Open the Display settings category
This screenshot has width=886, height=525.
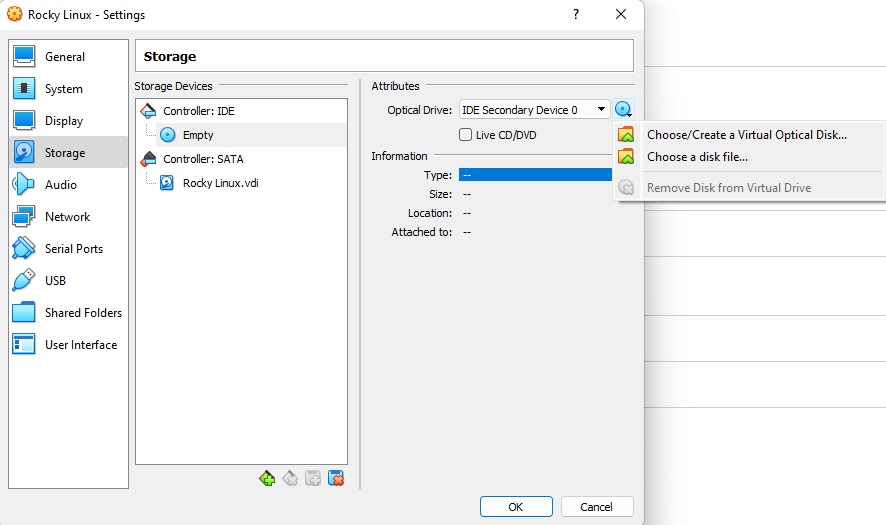(68, 120)
